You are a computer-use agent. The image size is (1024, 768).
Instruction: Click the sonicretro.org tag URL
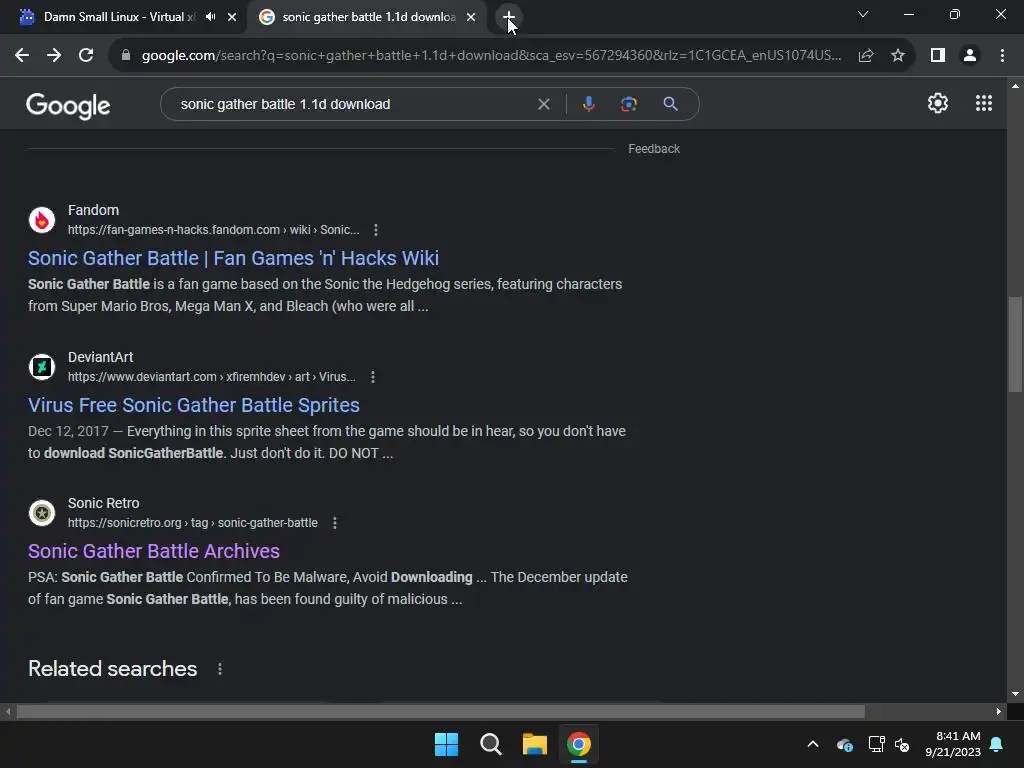[x=193, y=523]
